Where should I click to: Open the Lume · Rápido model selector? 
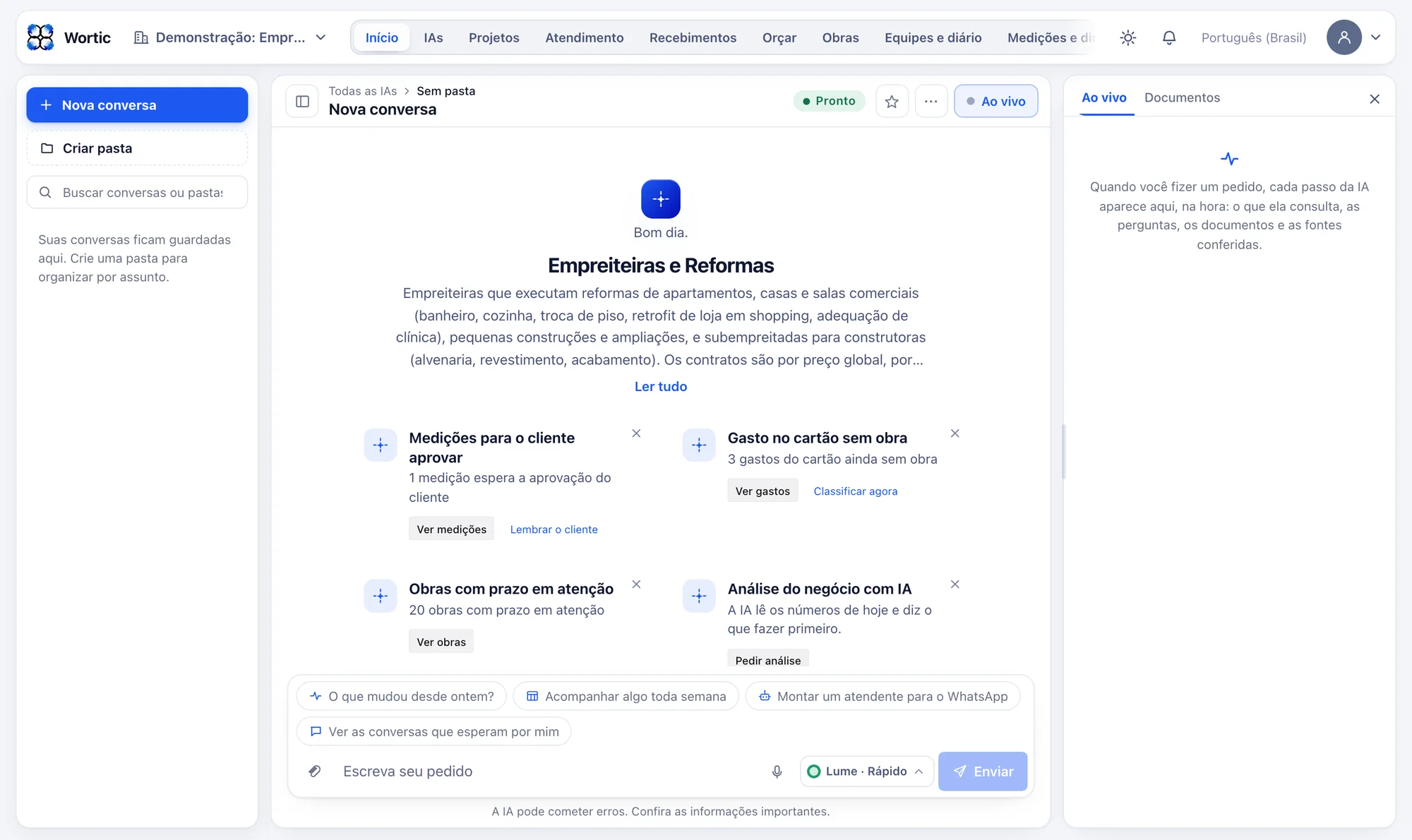pyautogui.click(x=866, y=772)
